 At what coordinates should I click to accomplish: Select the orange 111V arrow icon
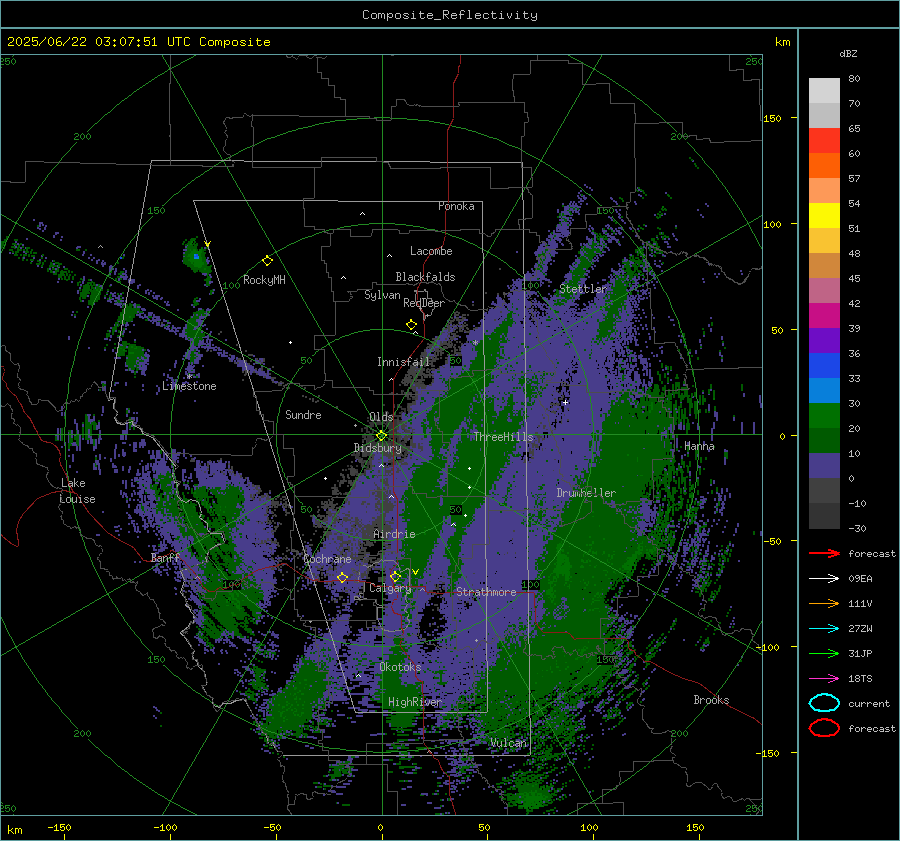coord(824,603)
